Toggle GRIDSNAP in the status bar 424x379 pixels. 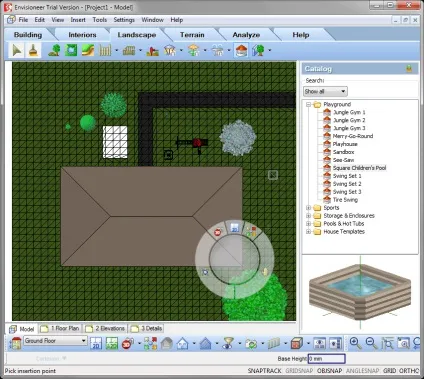point(299,371)
